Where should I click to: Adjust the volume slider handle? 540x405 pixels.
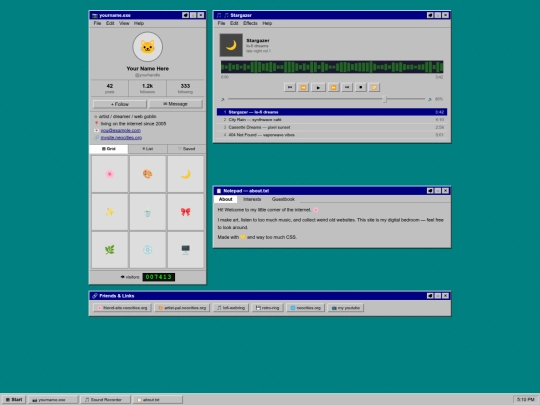(x=384, y=99)
